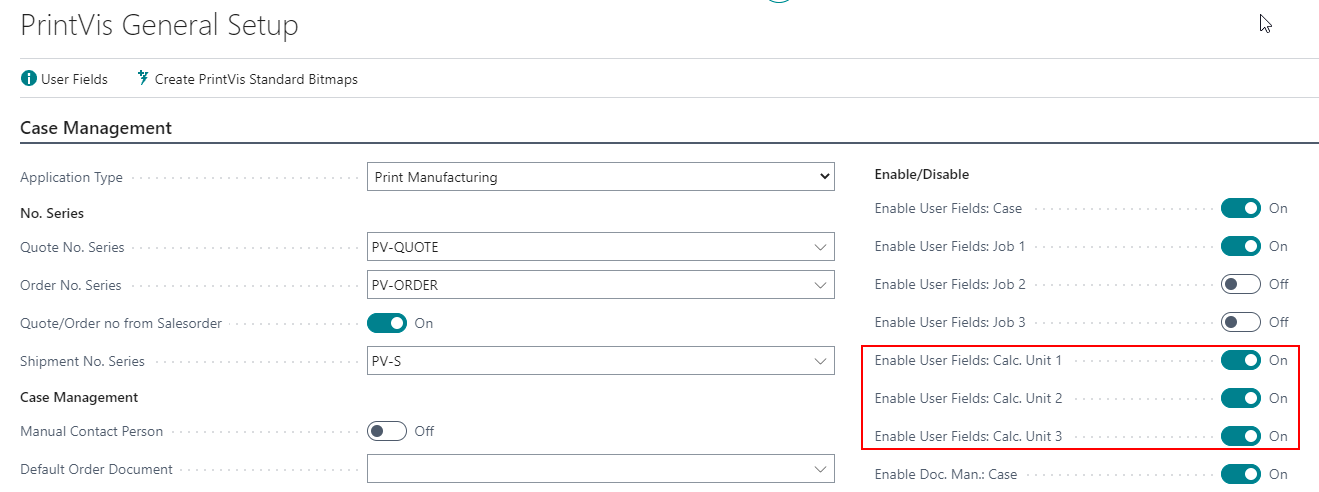The image size is (1319, 492).
Task: Enable Manual Contact Person switch
Action: (x=387, y=431)
